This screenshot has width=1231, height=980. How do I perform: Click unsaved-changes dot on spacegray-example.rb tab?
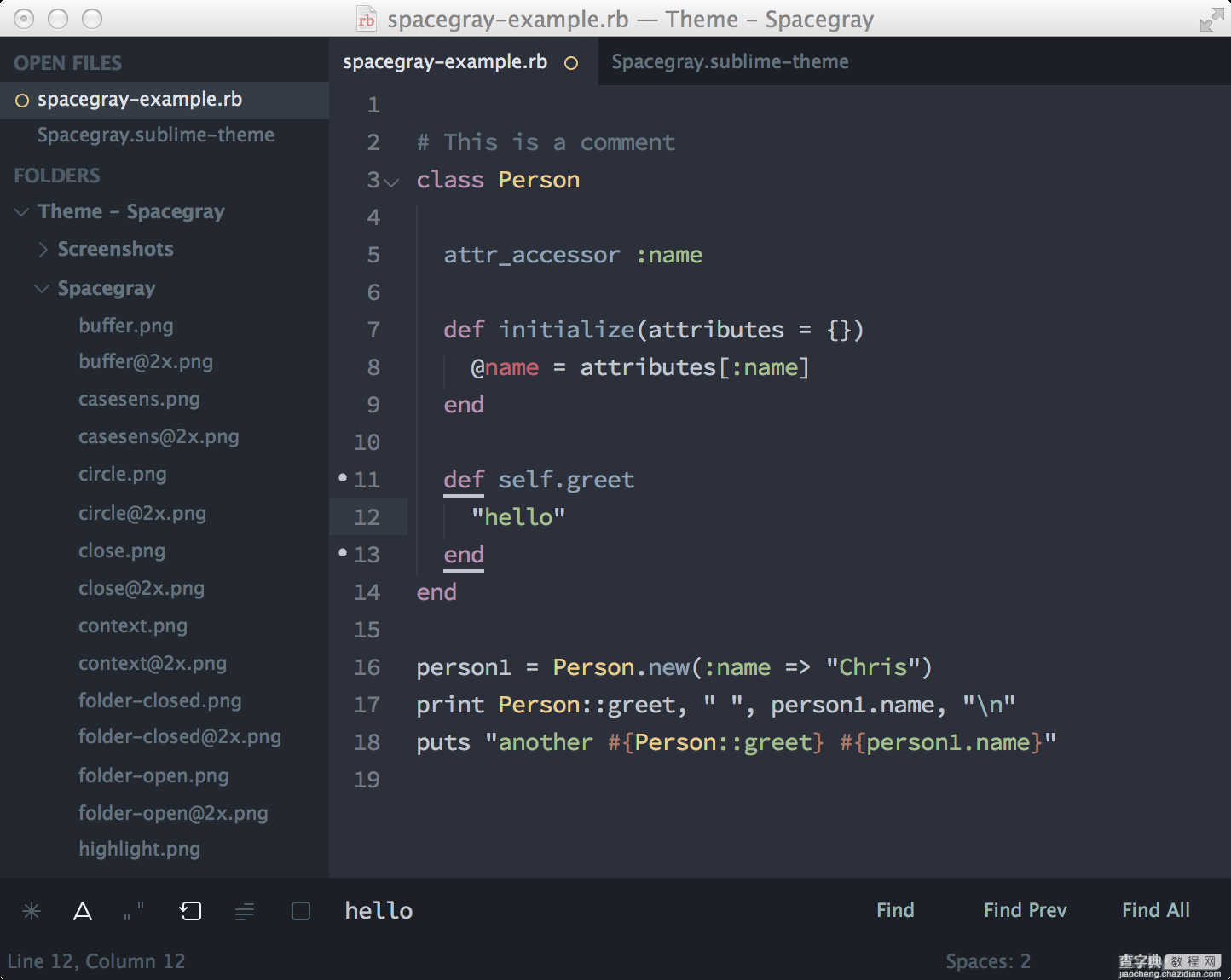point(571,63)
